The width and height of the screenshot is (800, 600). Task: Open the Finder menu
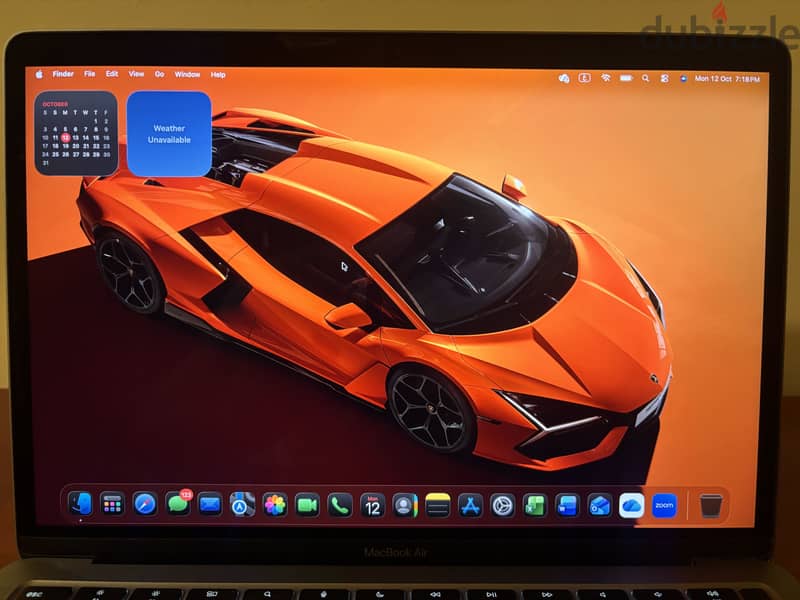click(63, 74)
